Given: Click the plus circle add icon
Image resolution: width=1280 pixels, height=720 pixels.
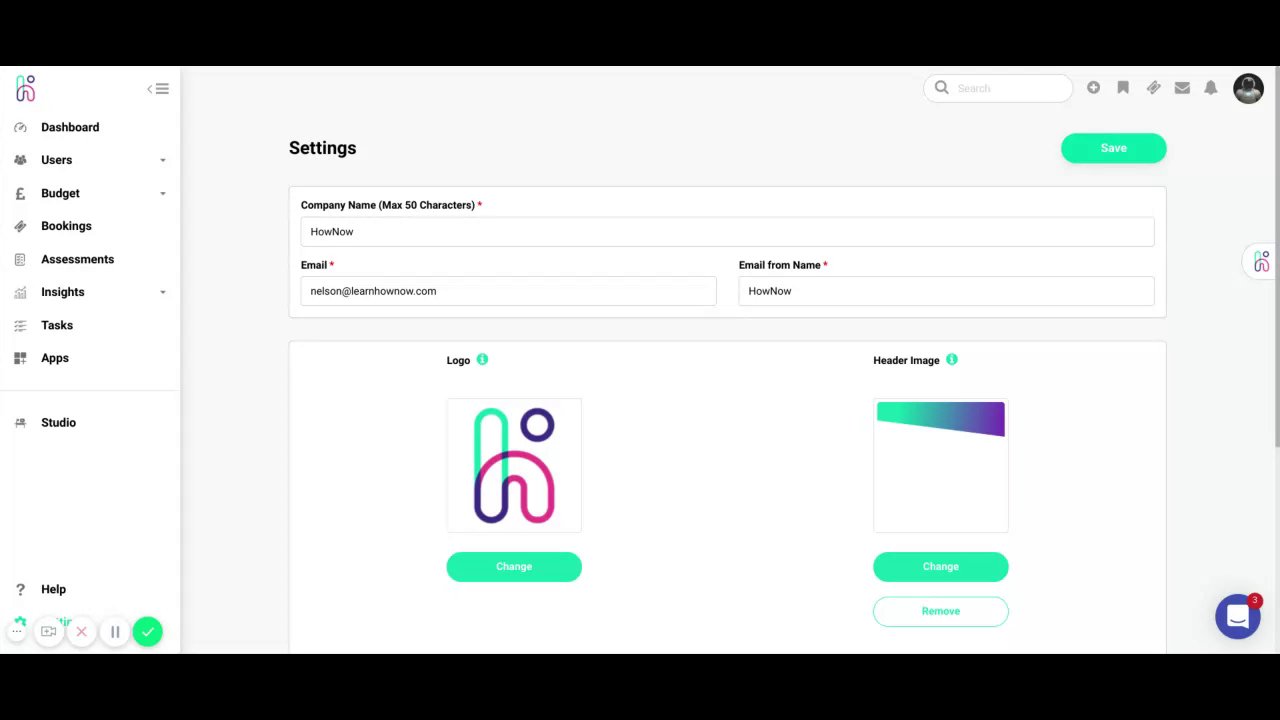Looking at the screenshot, I should tap(1093, 88).
